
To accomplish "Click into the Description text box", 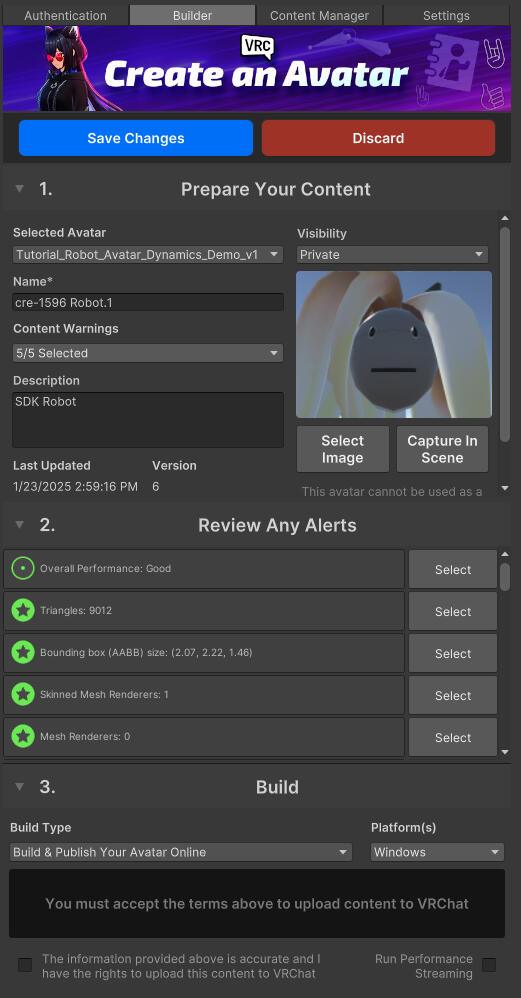I will tap(148, 420).
